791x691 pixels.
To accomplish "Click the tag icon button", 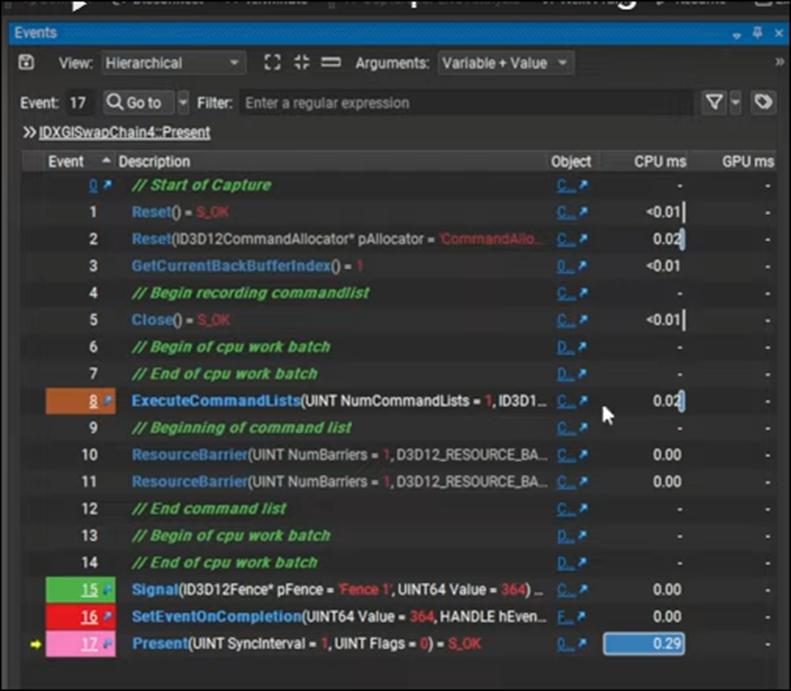I will (763, 103).
